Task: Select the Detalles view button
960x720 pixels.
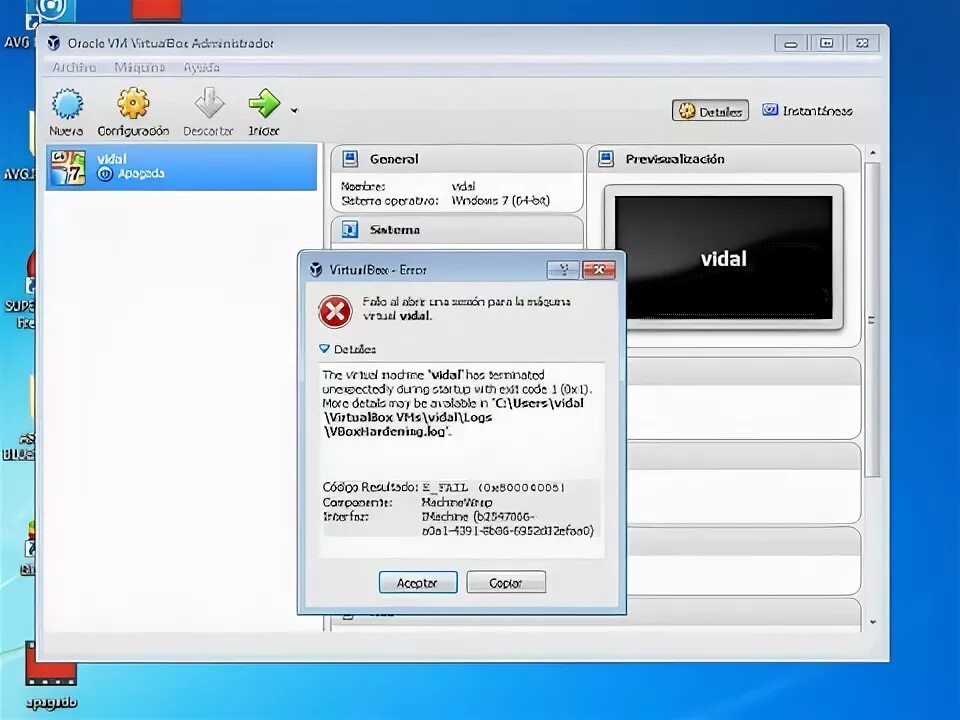Action: [x=710, y=111]
